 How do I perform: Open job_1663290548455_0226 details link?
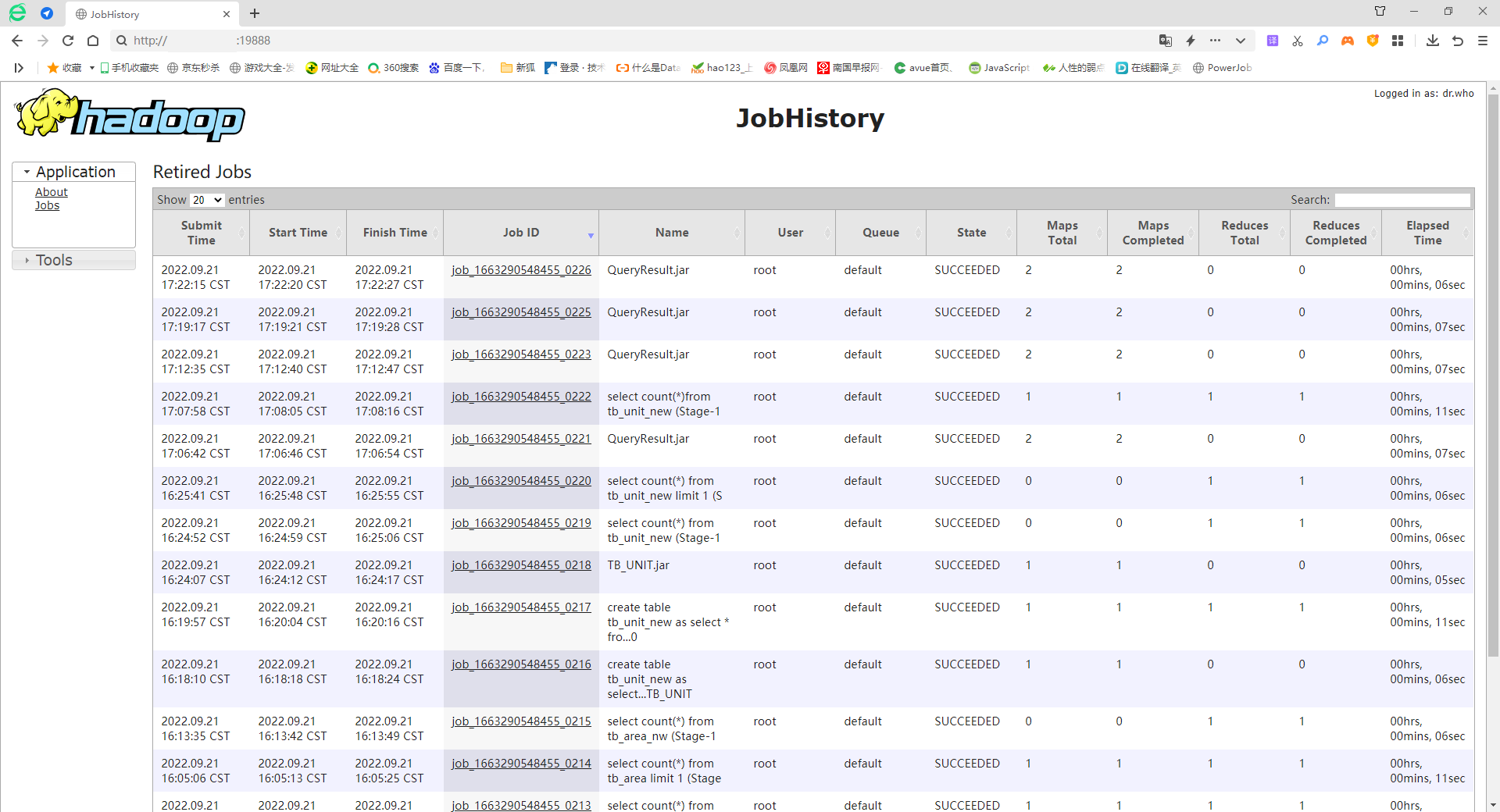(521, 270)
